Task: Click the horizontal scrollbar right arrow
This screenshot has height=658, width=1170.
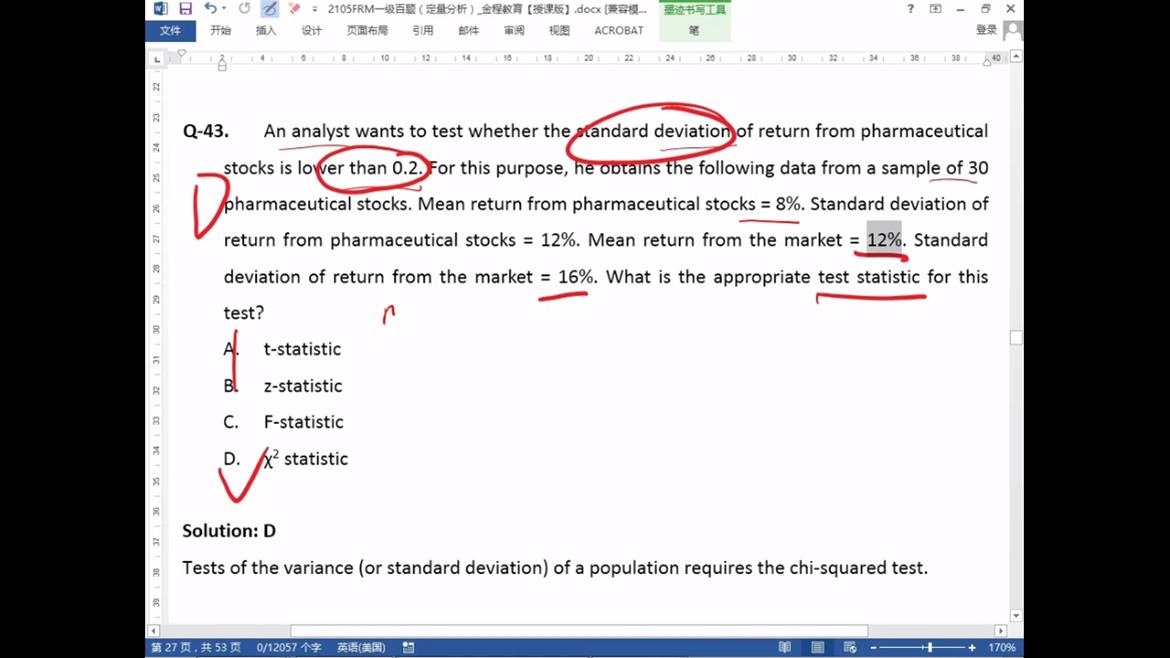Action: [x=1001, y=630]
